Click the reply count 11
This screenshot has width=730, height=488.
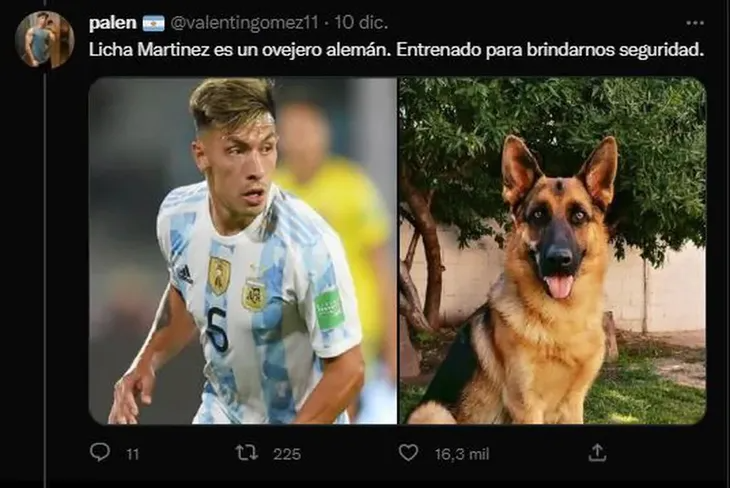pyautogui.click(x=133, y=454)
